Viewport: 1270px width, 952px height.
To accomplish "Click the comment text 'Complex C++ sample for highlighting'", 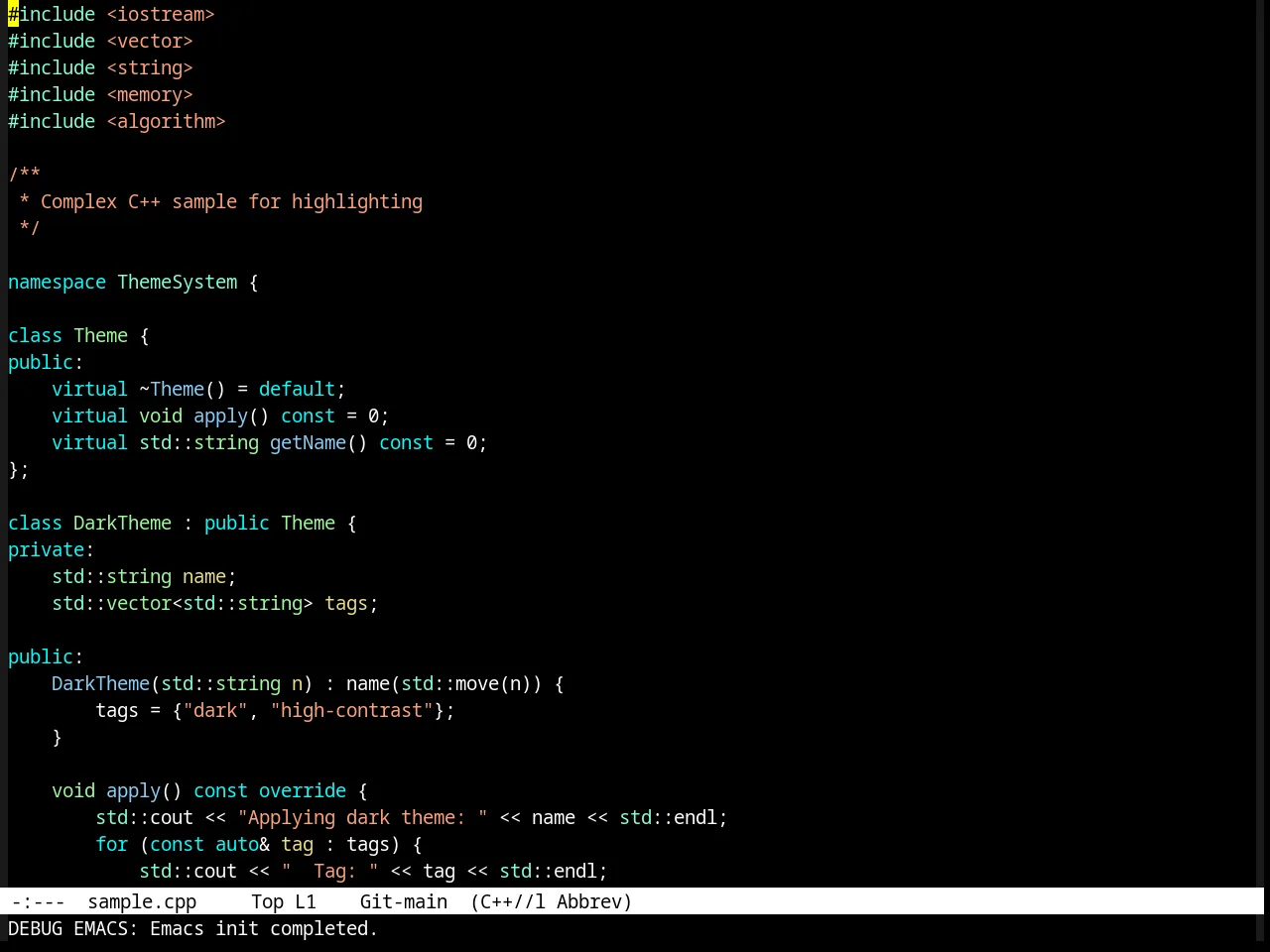I will (x=231, y=201).
